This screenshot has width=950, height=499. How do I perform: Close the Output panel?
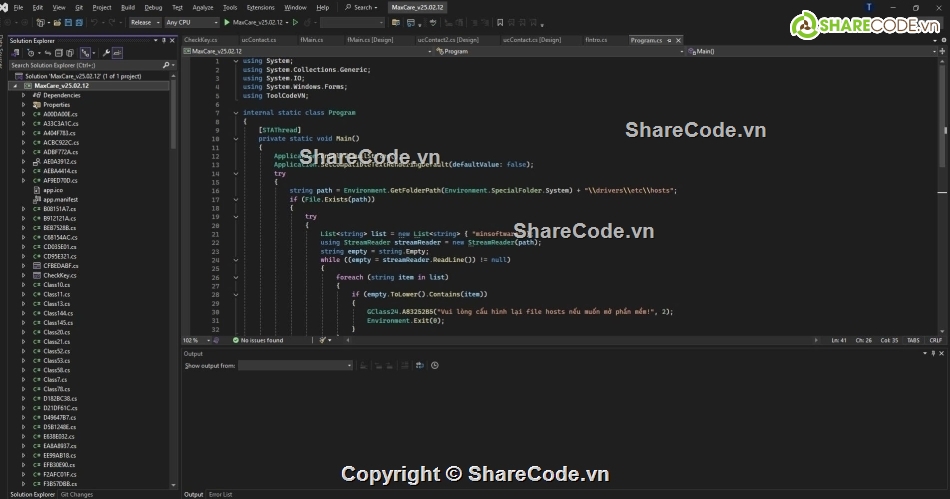point(942,354)
